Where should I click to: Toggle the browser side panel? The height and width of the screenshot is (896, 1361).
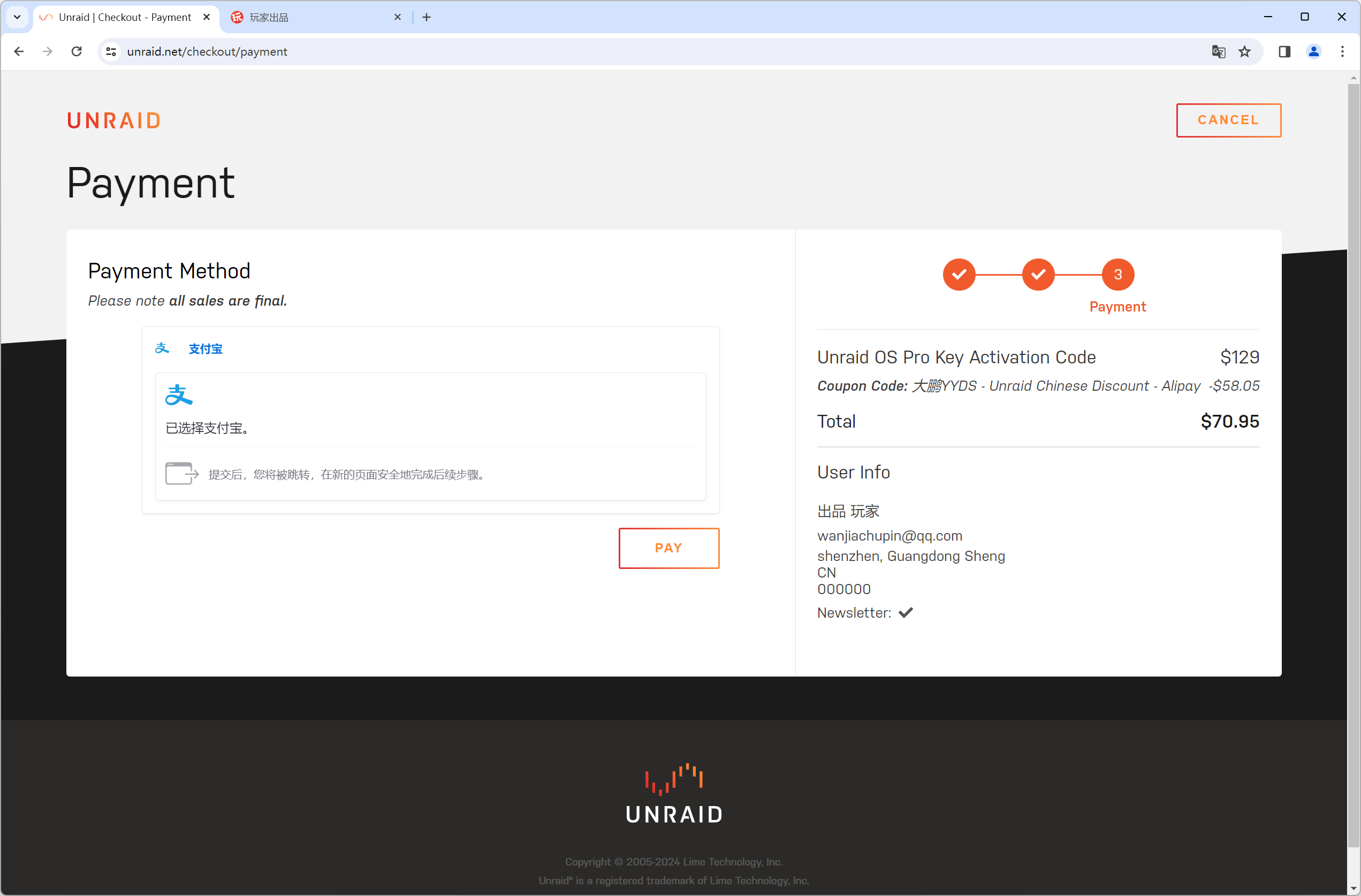1284,51
